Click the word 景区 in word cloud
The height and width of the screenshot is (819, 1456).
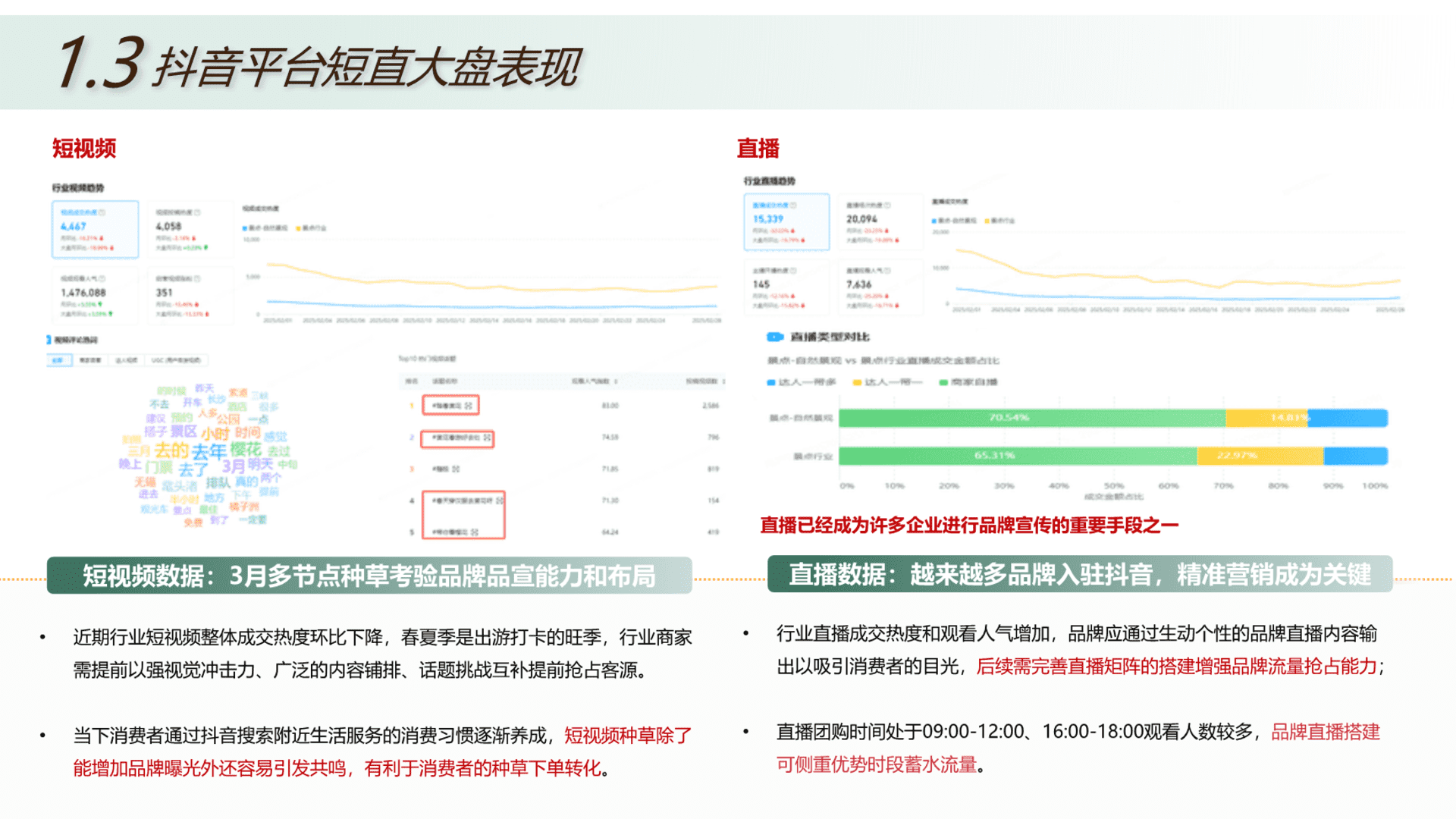tap(184, 431)
